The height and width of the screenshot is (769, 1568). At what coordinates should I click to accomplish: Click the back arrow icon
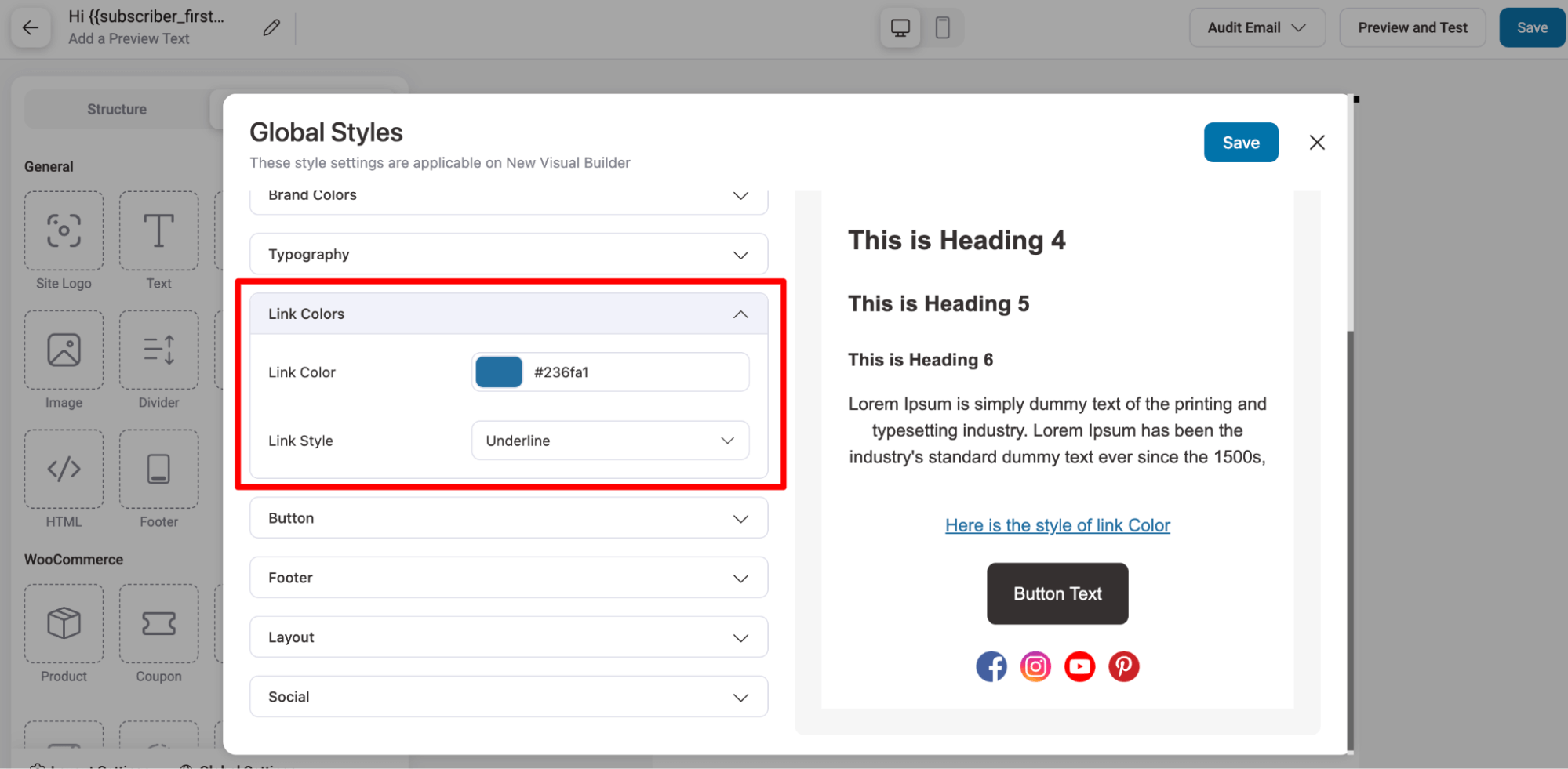tap(31, 28)
